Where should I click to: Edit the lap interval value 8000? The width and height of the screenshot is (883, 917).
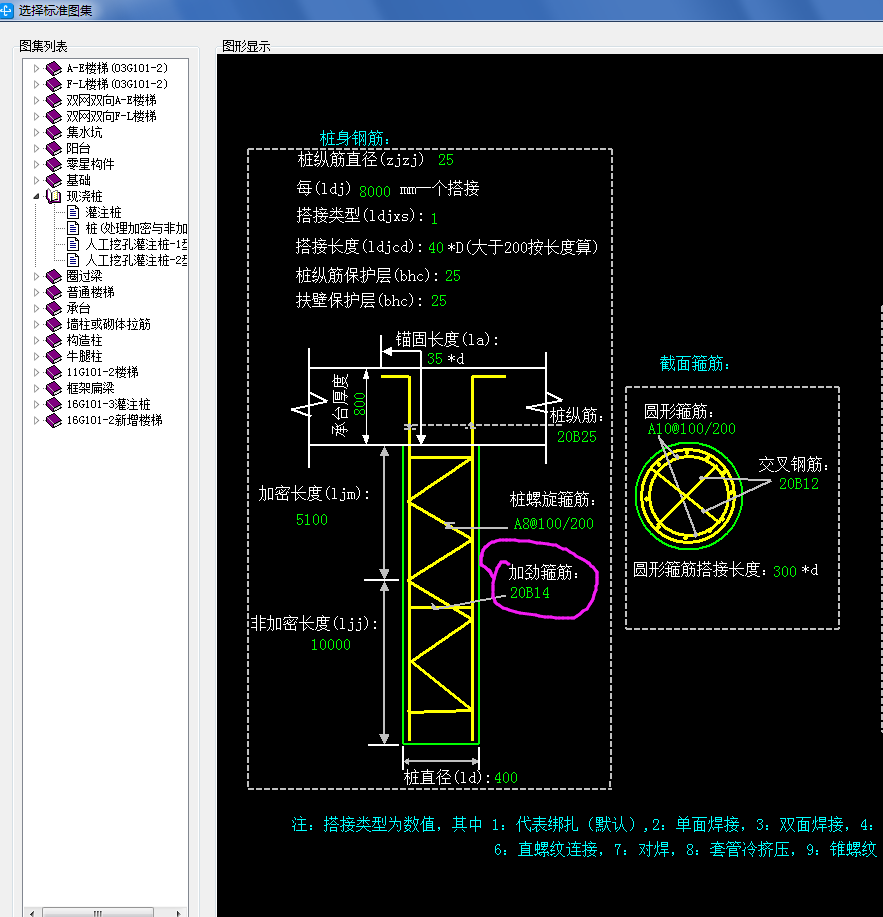375,191
